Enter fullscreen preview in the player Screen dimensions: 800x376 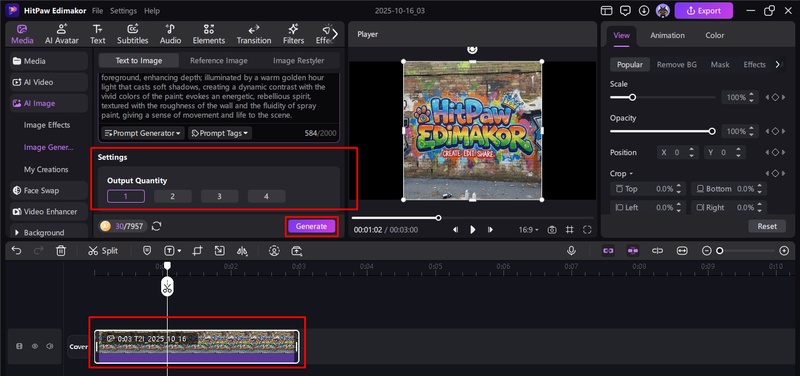tap(587, 230)
